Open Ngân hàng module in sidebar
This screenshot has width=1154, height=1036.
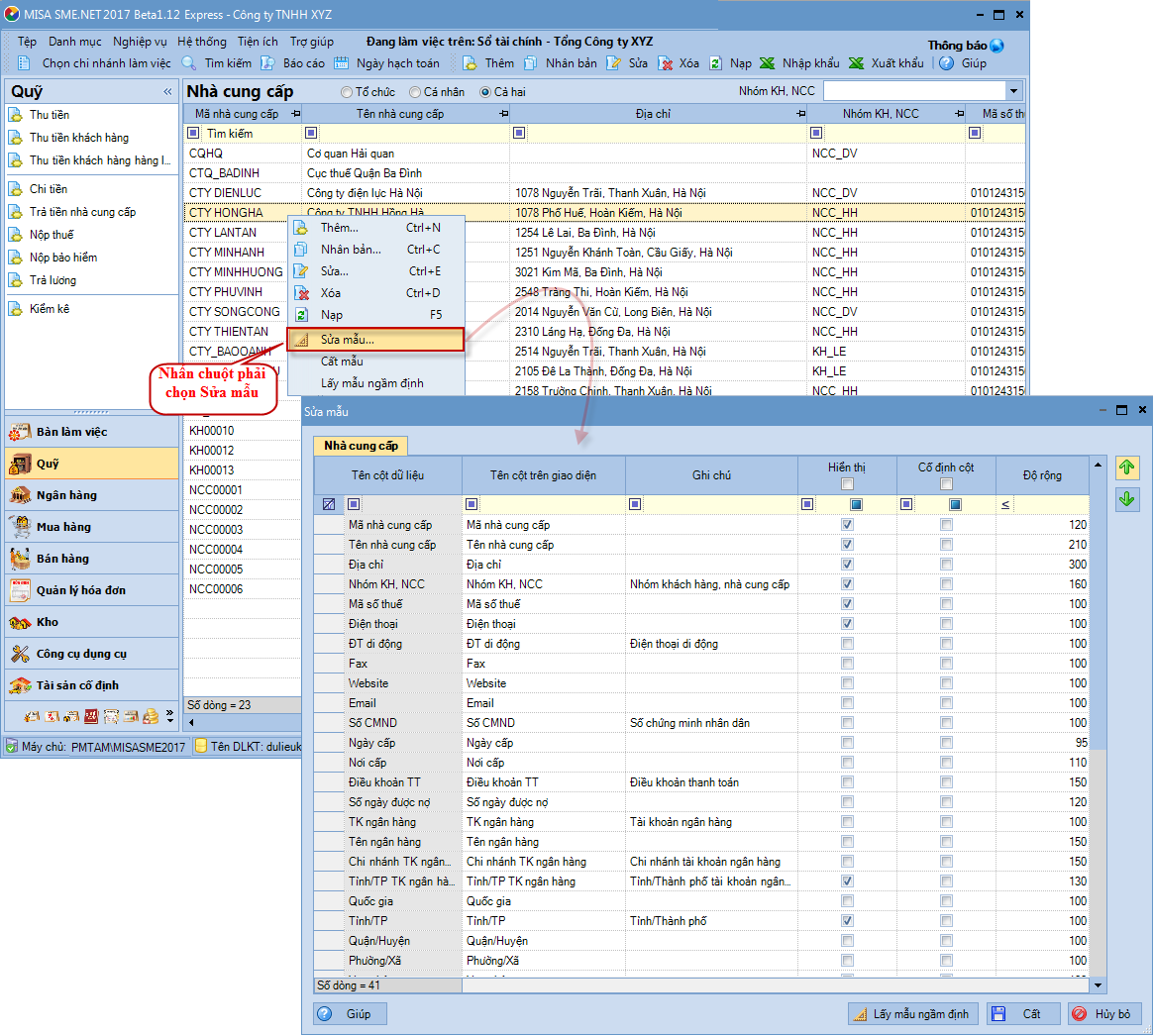click(x=92, y=495)
